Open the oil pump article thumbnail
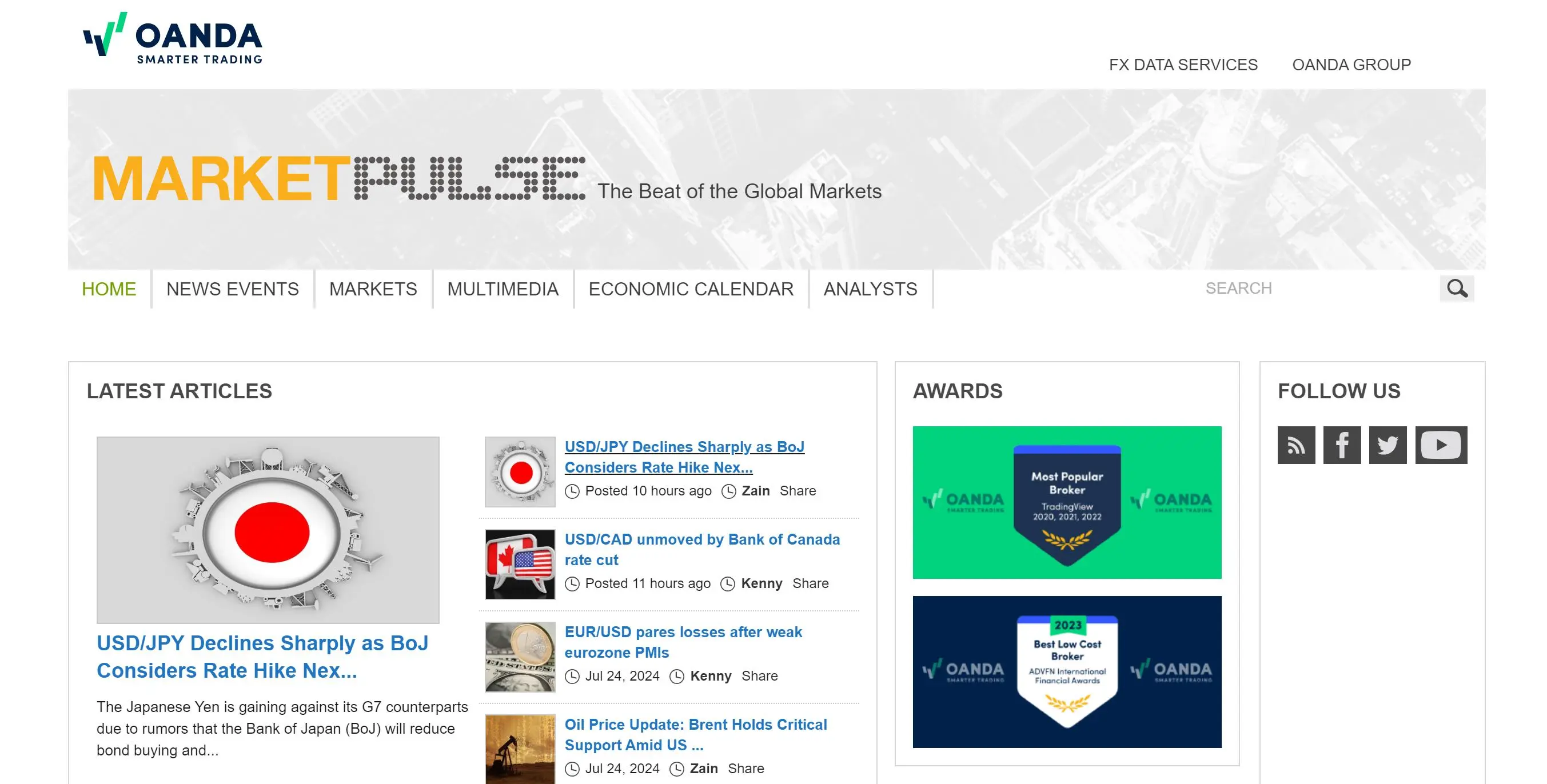The height and width of the screenshot is (784, 1547). point(520,749)
